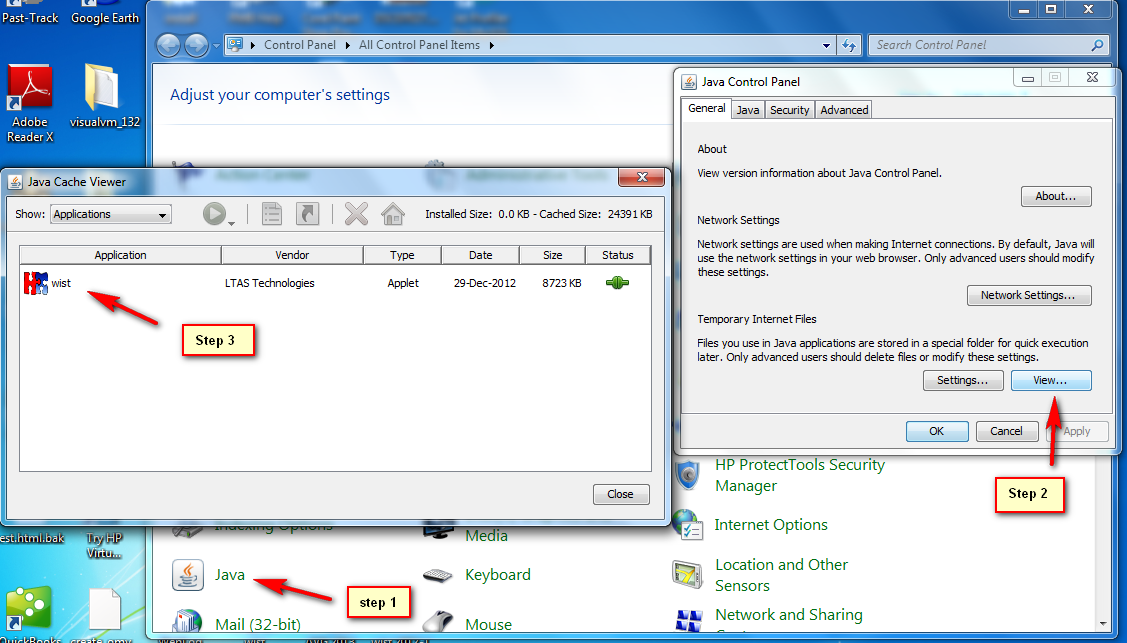Click the show JNLP file icon
The height and width of the screenshot is (643, 1127).
(272, 214)
